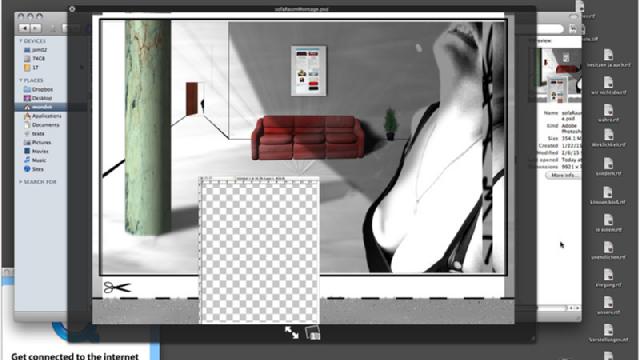Click the More Info button
Screen dimensions: 640x360
(x=563, y=175)
